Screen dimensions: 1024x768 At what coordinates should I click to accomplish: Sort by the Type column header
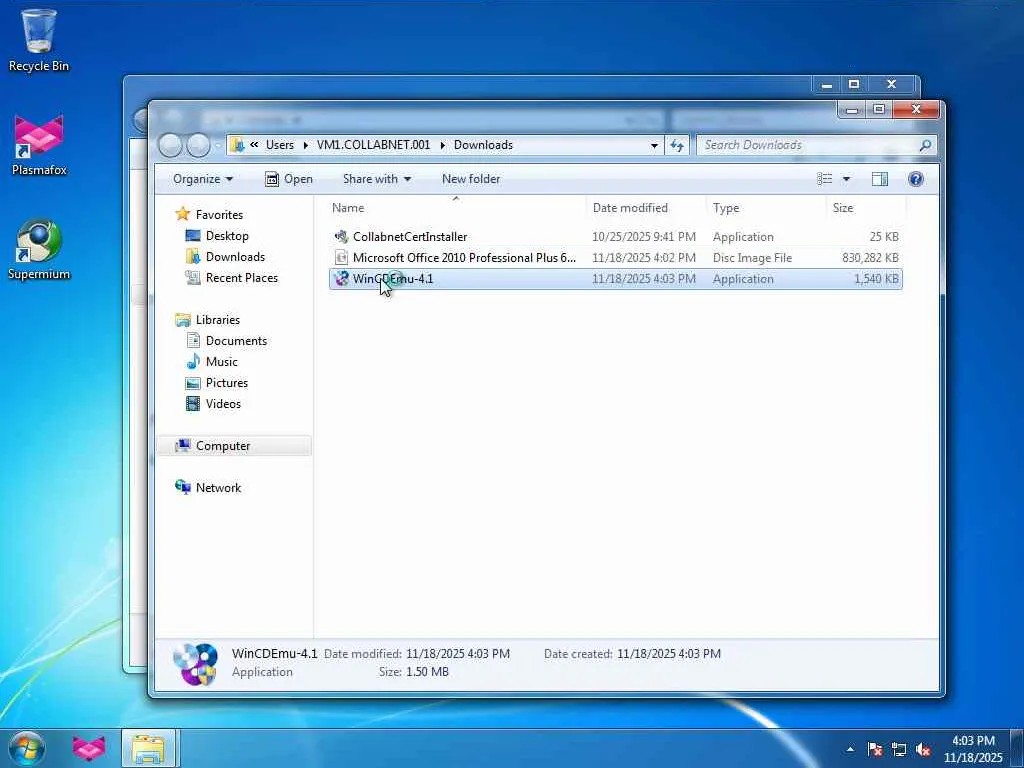pyautogui.click(x=766, y=208)
